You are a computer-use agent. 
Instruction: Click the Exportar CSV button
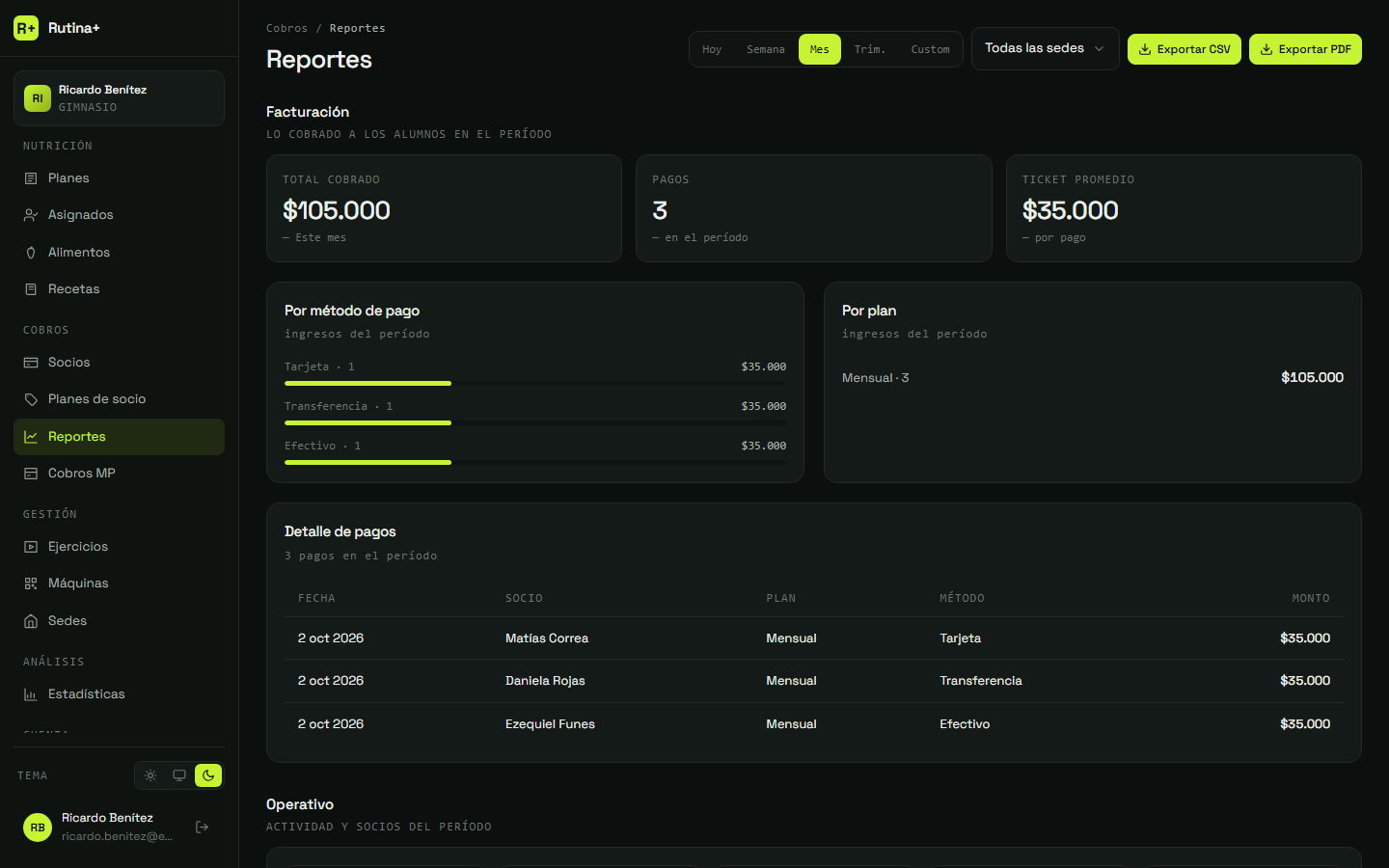click(x=1184, y=49)
